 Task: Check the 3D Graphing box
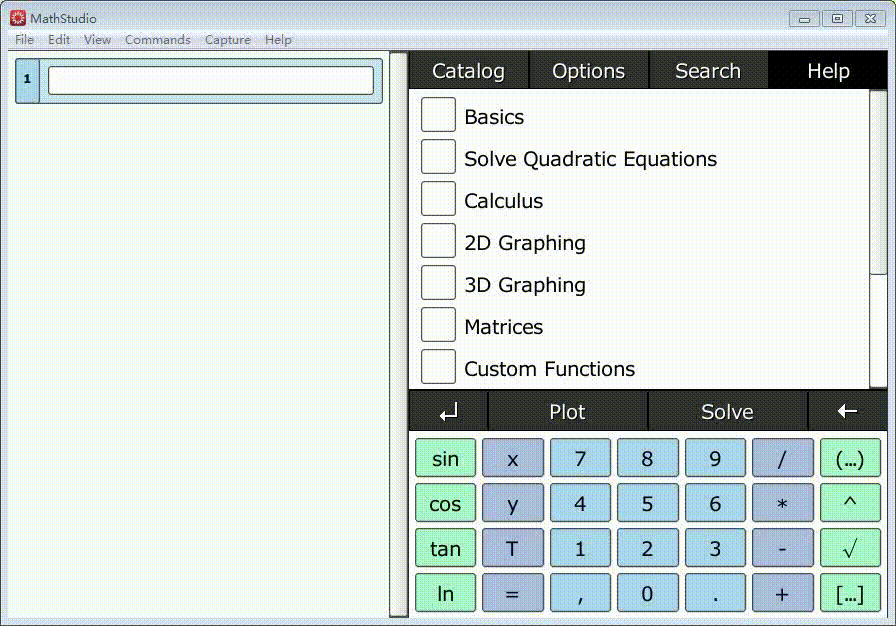(438, 283)
